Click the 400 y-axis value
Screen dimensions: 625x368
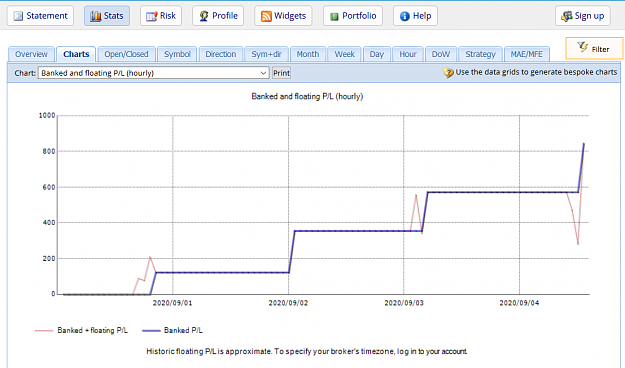[x=49, y=222]
